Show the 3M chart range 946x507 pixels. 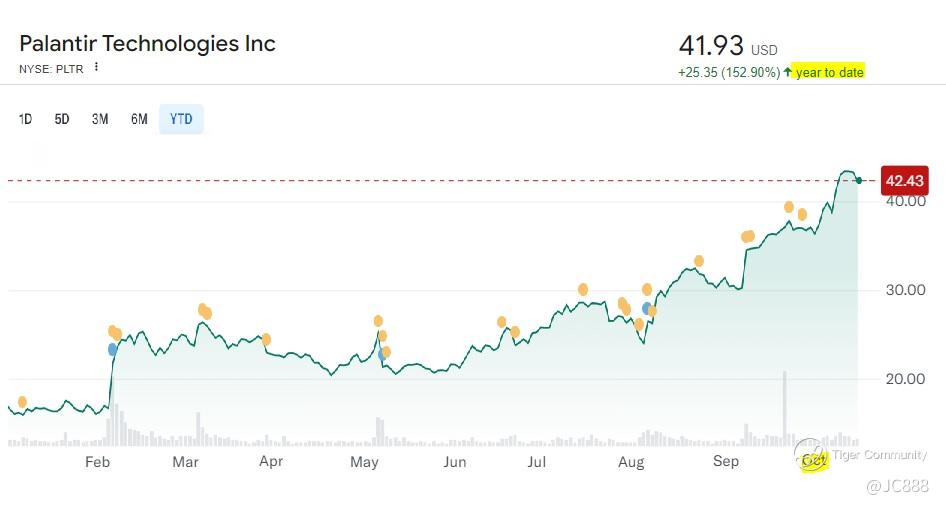click(x=100, y=119)
